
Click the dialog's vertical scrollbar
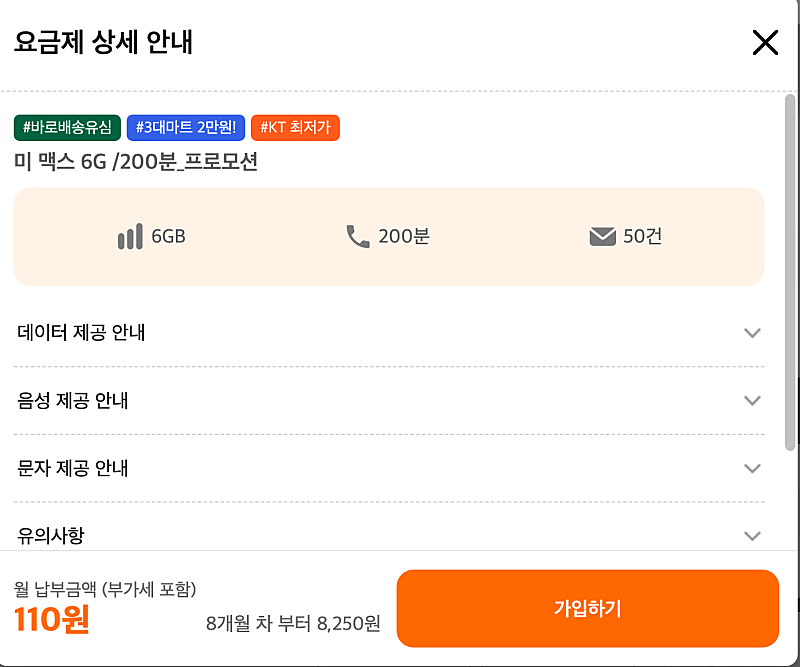pyautogui.click(x=790, y=270)
